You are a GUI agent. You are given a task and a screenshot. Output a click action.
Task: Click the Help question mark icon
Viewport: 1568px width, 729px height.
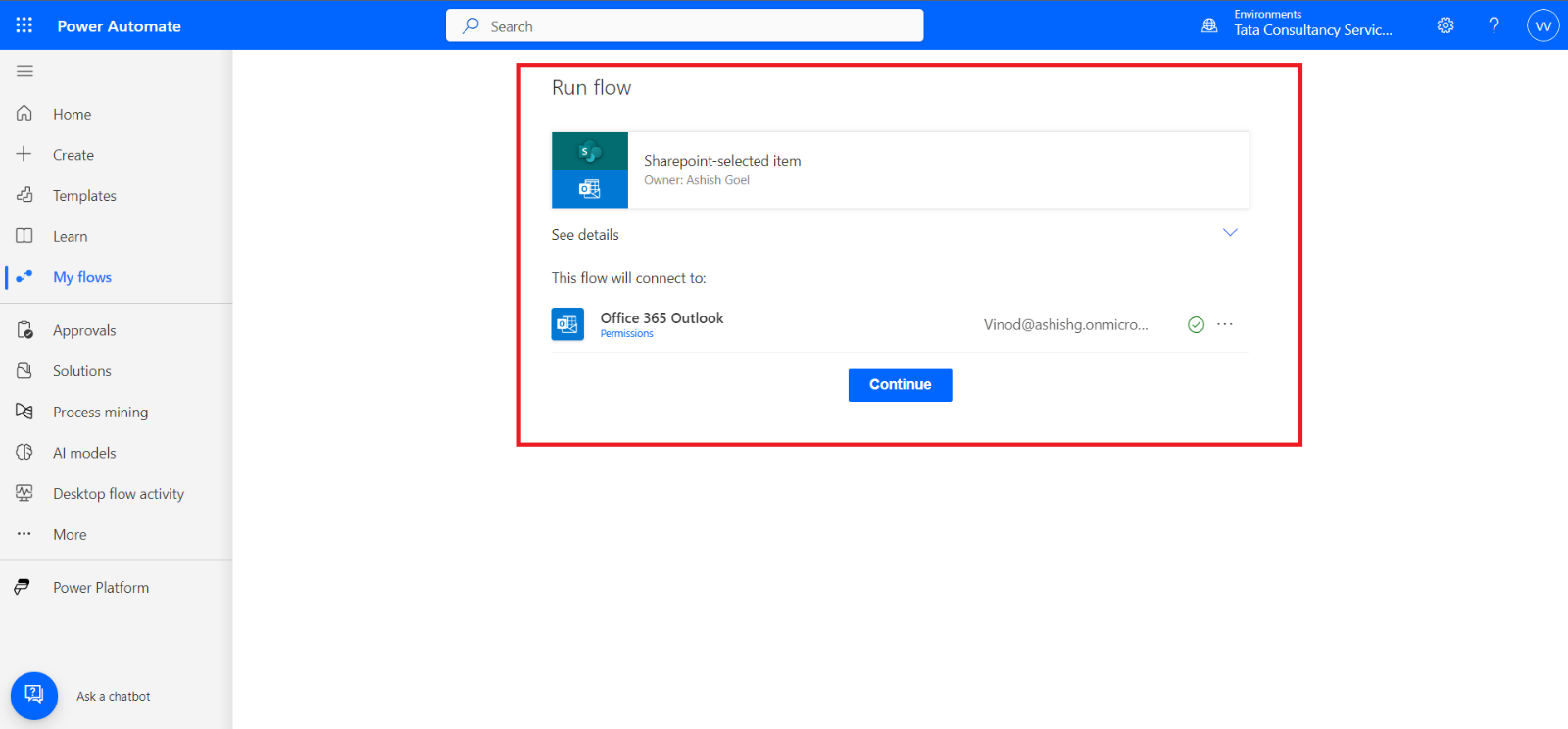coord(1494,25)
